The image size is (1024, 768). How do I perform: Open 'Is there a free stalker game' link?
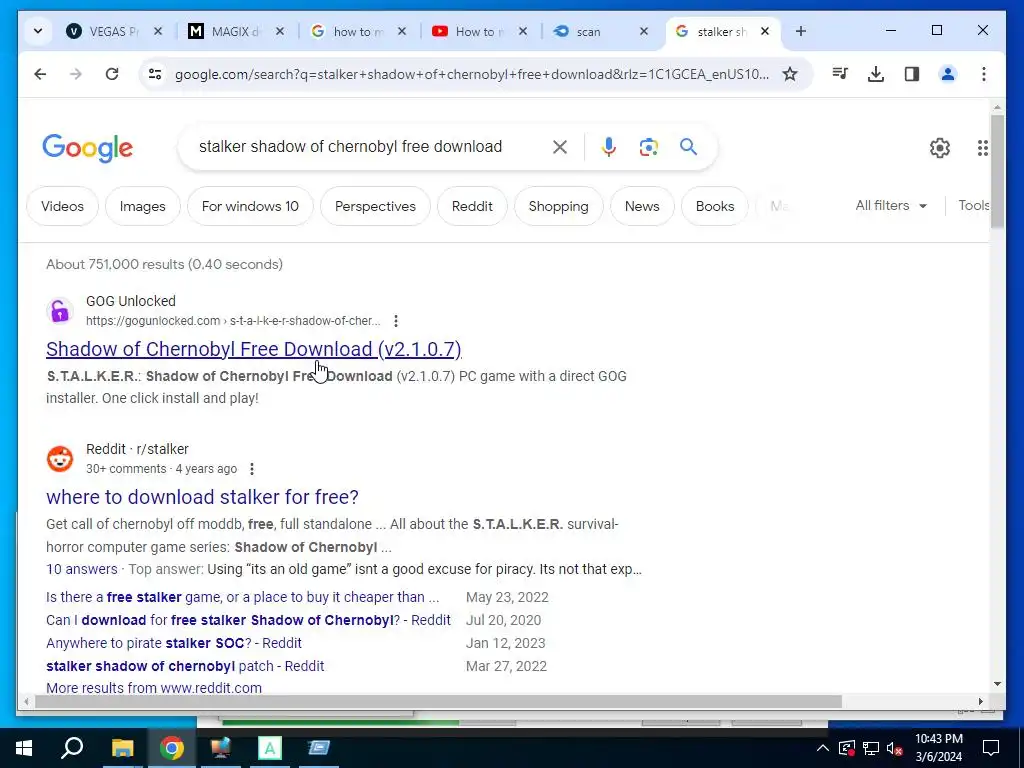point(242,598)
